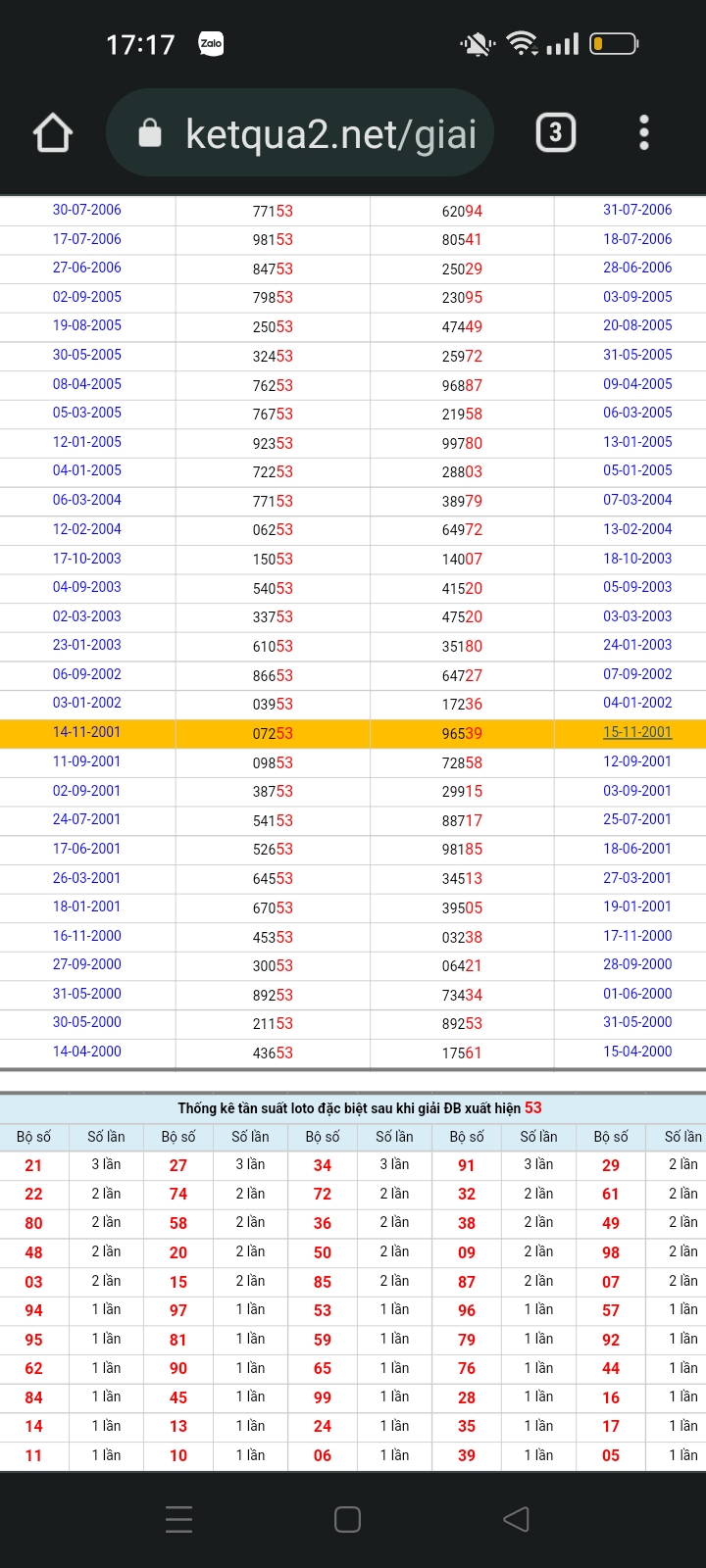Open the 03-09-2001 date link
The width and height of the screenshot is (706, 1568).
pos(637,791)
